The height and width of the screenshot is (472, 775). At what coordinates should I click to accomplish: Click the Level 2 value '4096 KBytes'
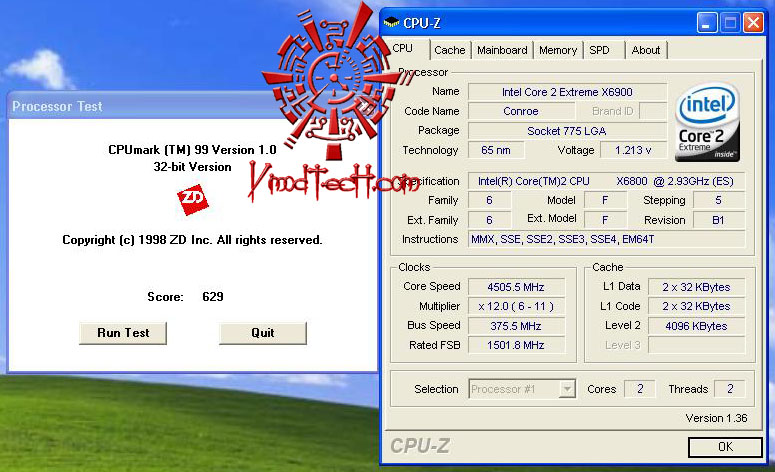696,326
